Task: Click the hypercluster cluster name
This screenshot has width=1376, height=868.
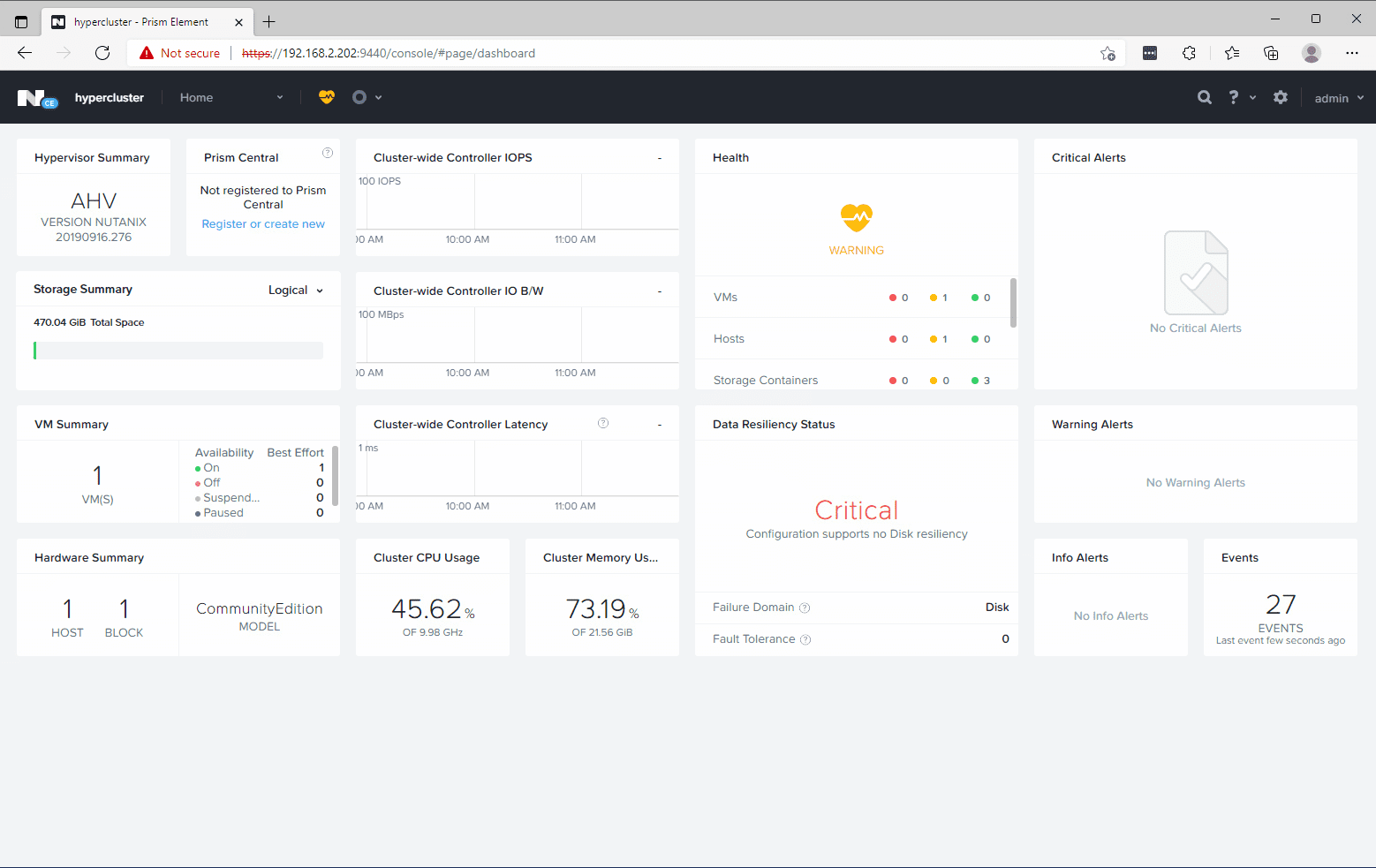Action: 110,98
